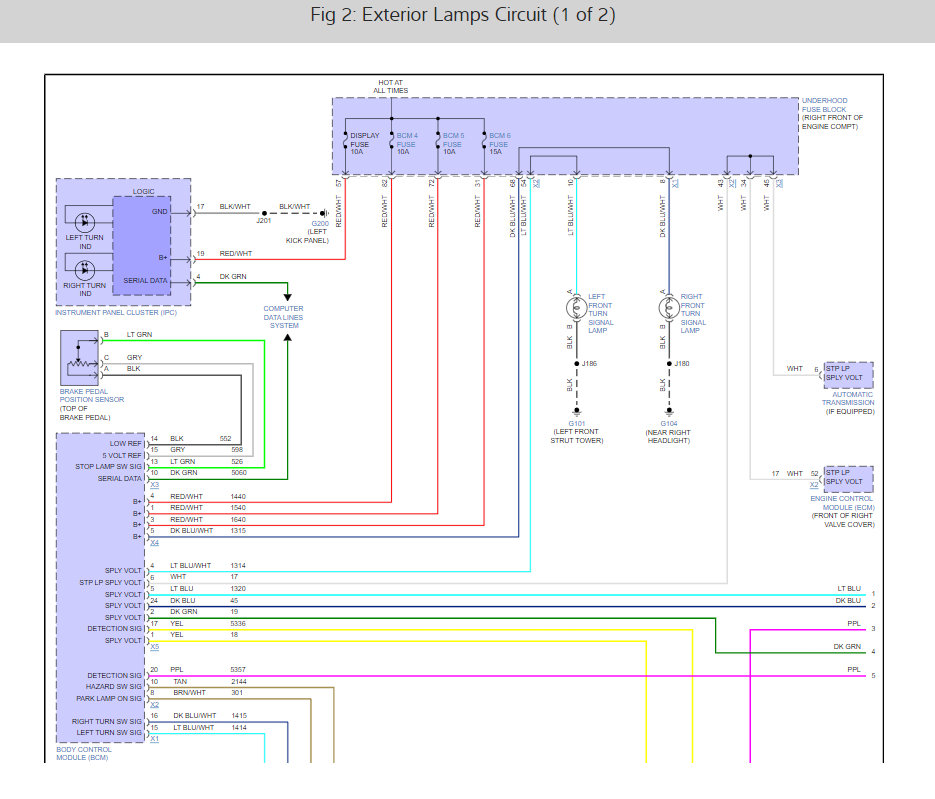Open the AUTOMATIC TRANSMISSION link
935x799 pixels.
pyautogui.click(x=849, y=398)
